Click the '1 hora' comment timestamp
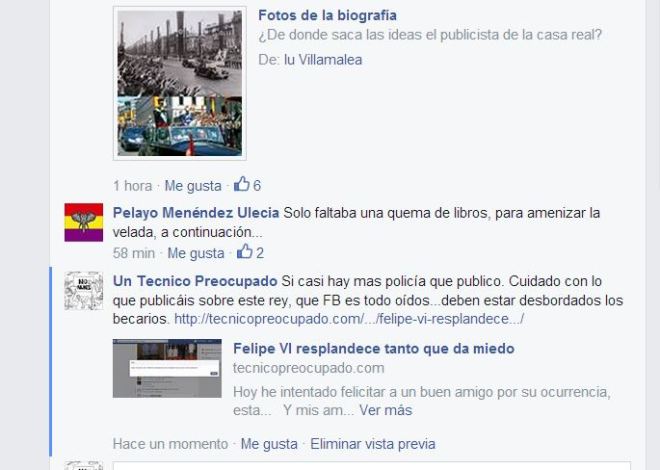 (132, 186)
